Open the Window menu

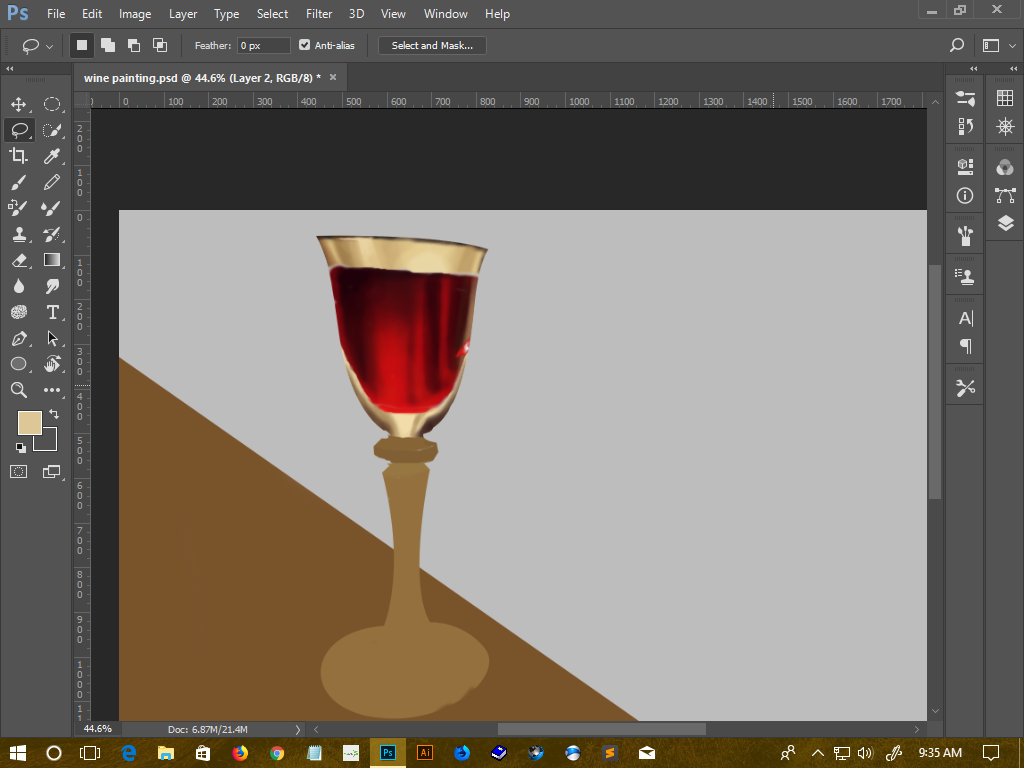[445, 14]
